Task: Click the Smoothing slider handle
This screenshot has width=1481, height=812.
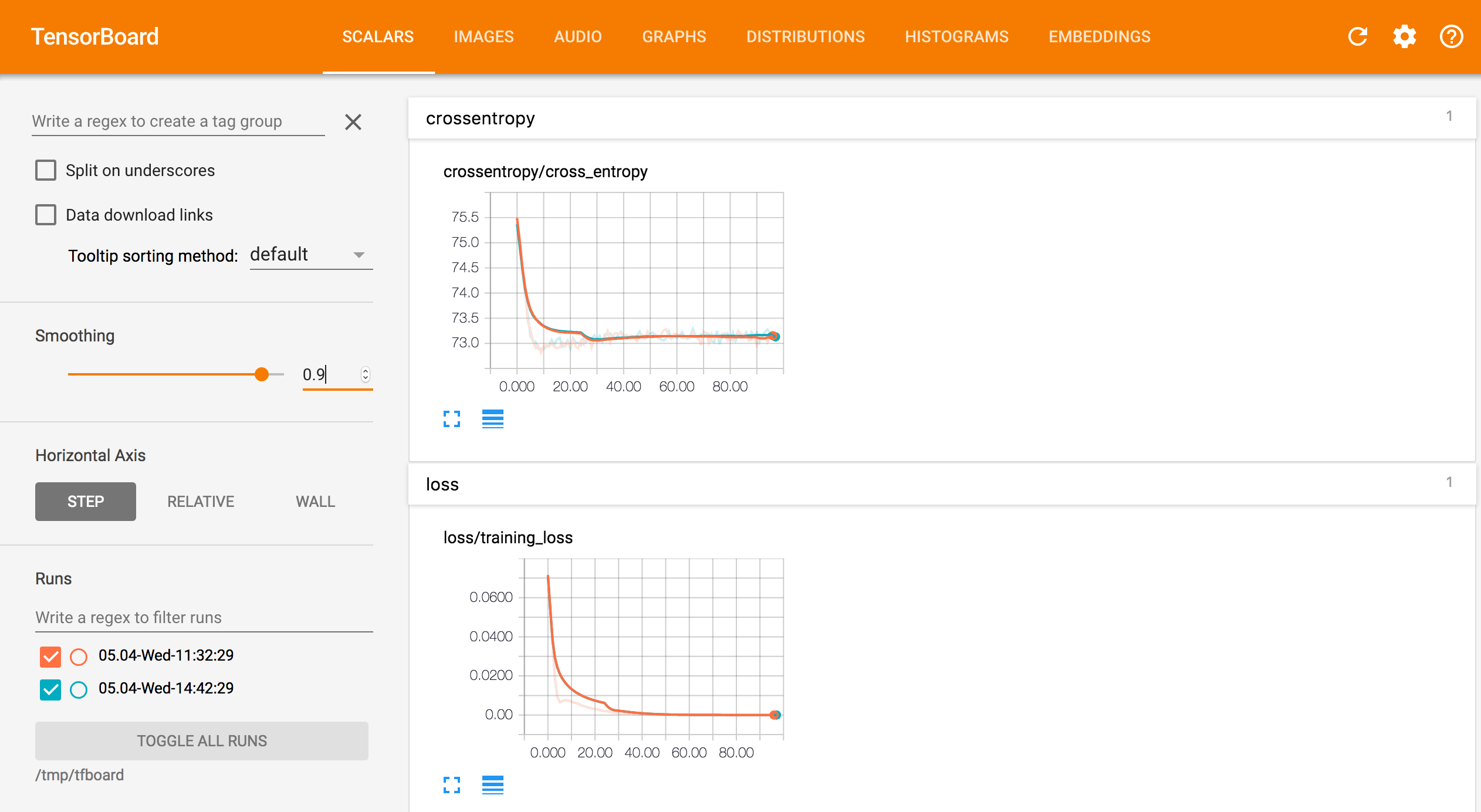Action: [x=262, y=374]
